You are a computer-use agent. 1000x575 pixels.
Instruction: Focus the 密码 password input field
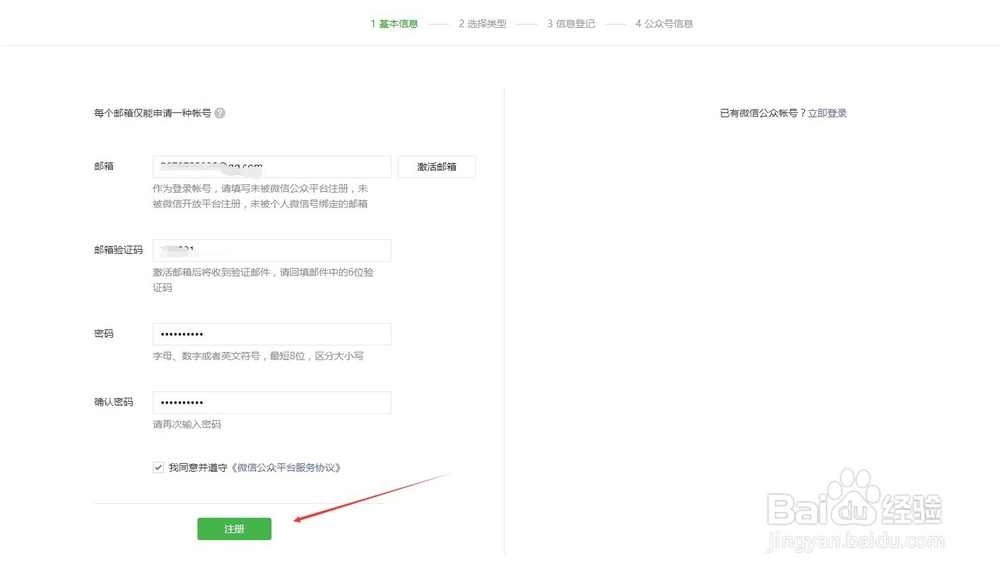click(x=272, y=333)
